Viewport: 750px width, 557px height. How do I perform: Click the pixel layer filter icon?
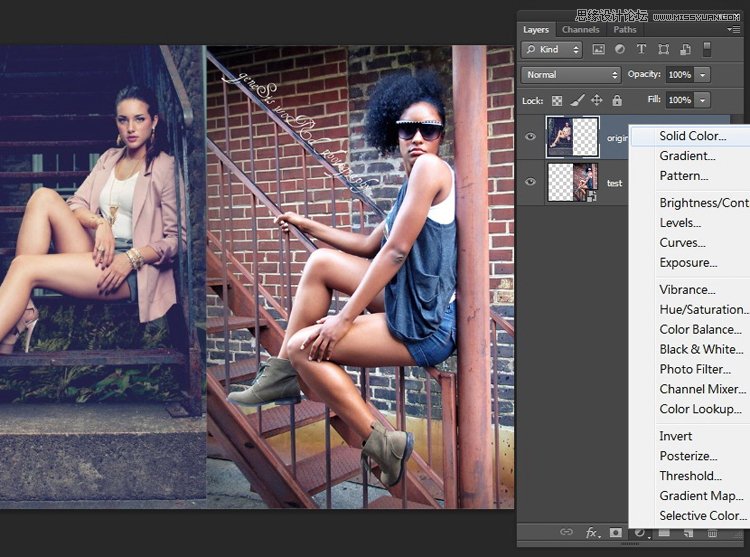pyautogui.click(x=599, y=49)
